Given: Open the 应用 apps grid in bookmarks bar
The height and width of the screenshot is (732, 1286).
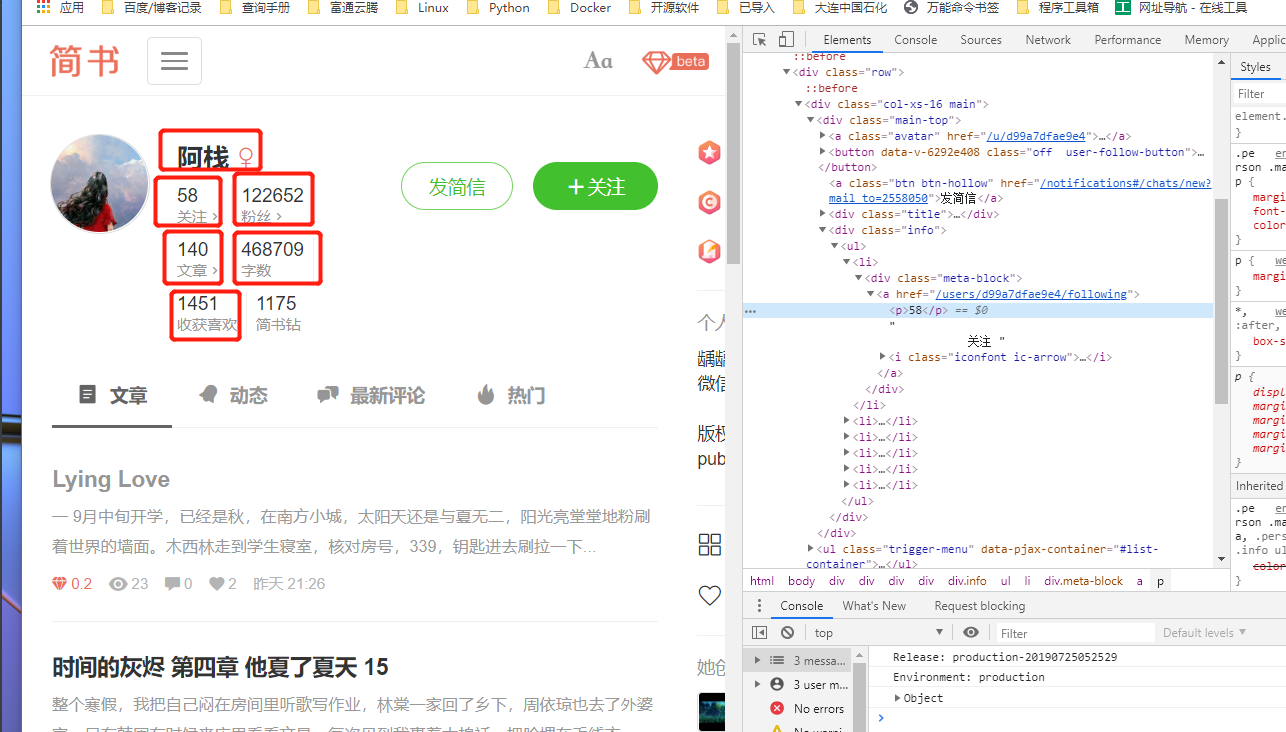Looking at the screenshot, I should [60, 8].
